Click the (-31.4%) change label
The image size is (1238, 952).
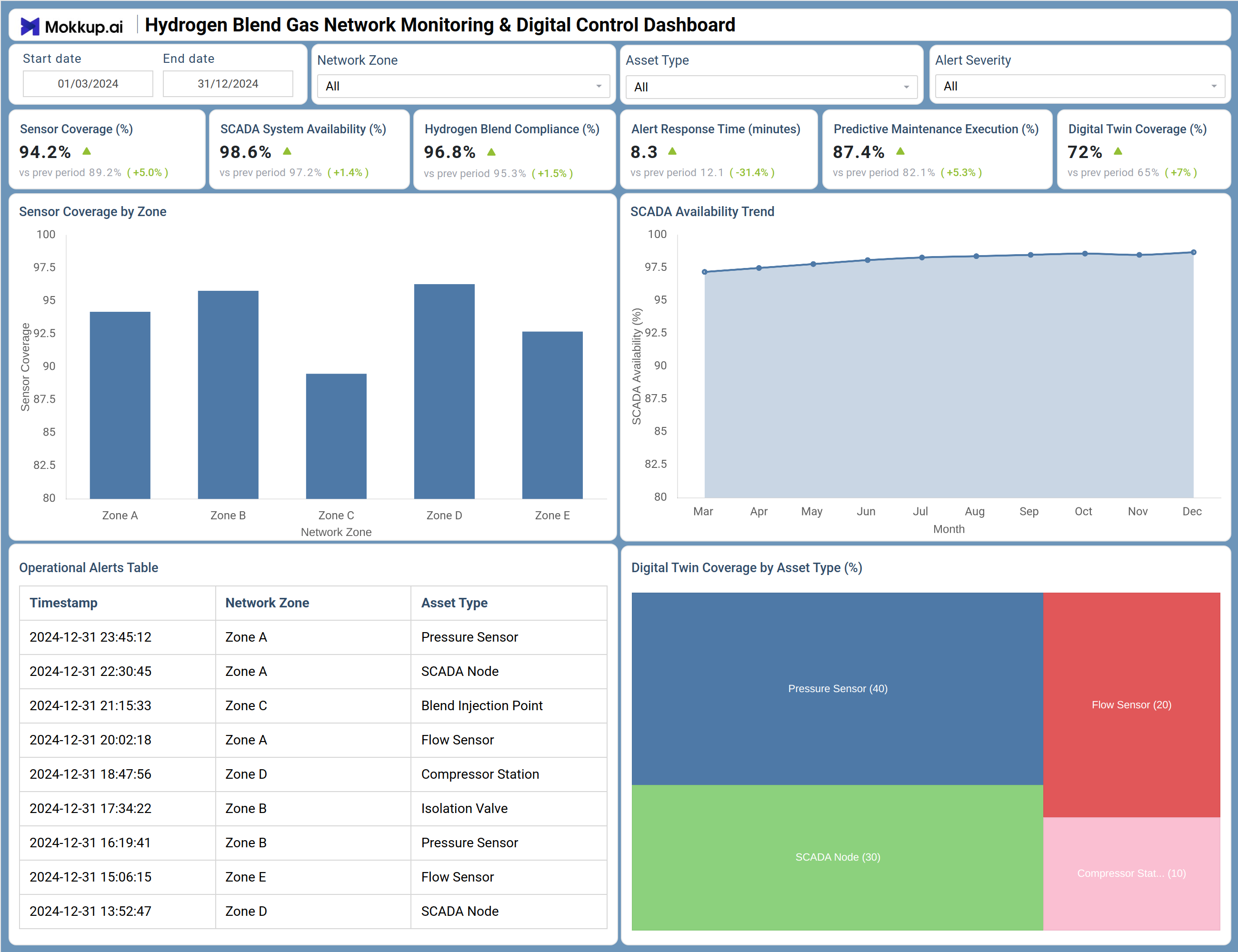(752, 172)
